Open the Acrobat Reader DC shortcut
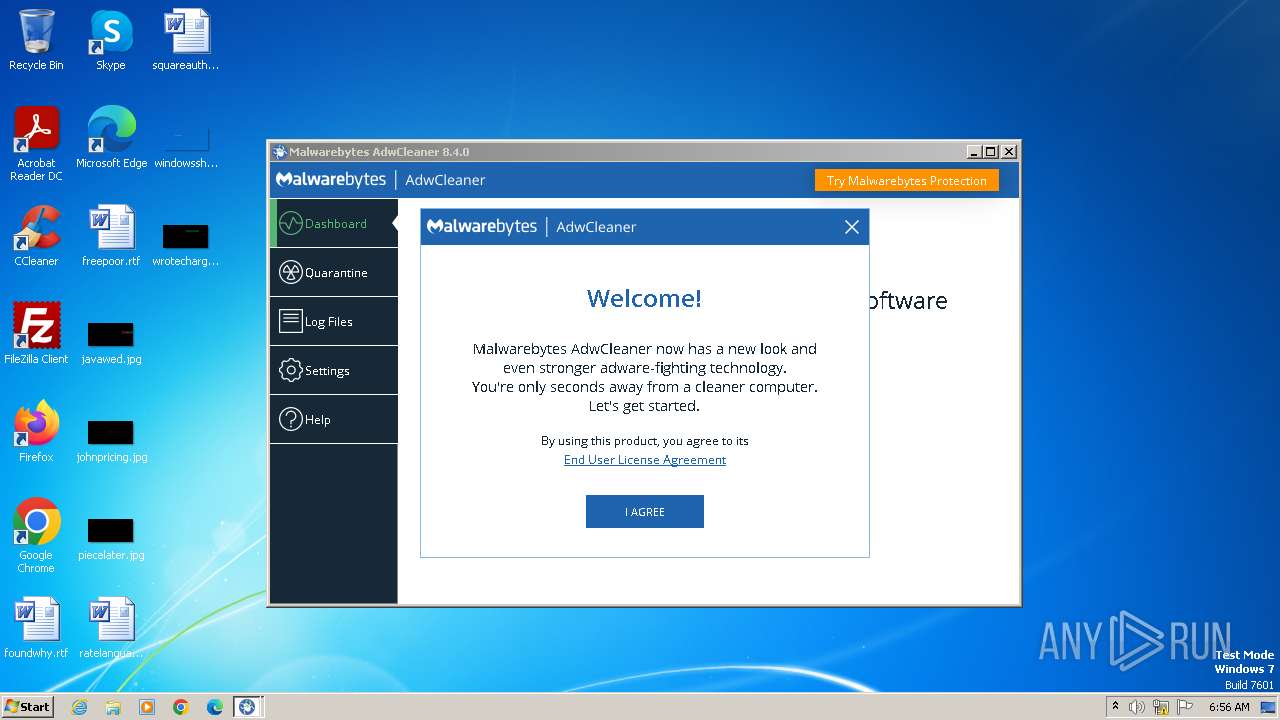 (x=36, y=144)
